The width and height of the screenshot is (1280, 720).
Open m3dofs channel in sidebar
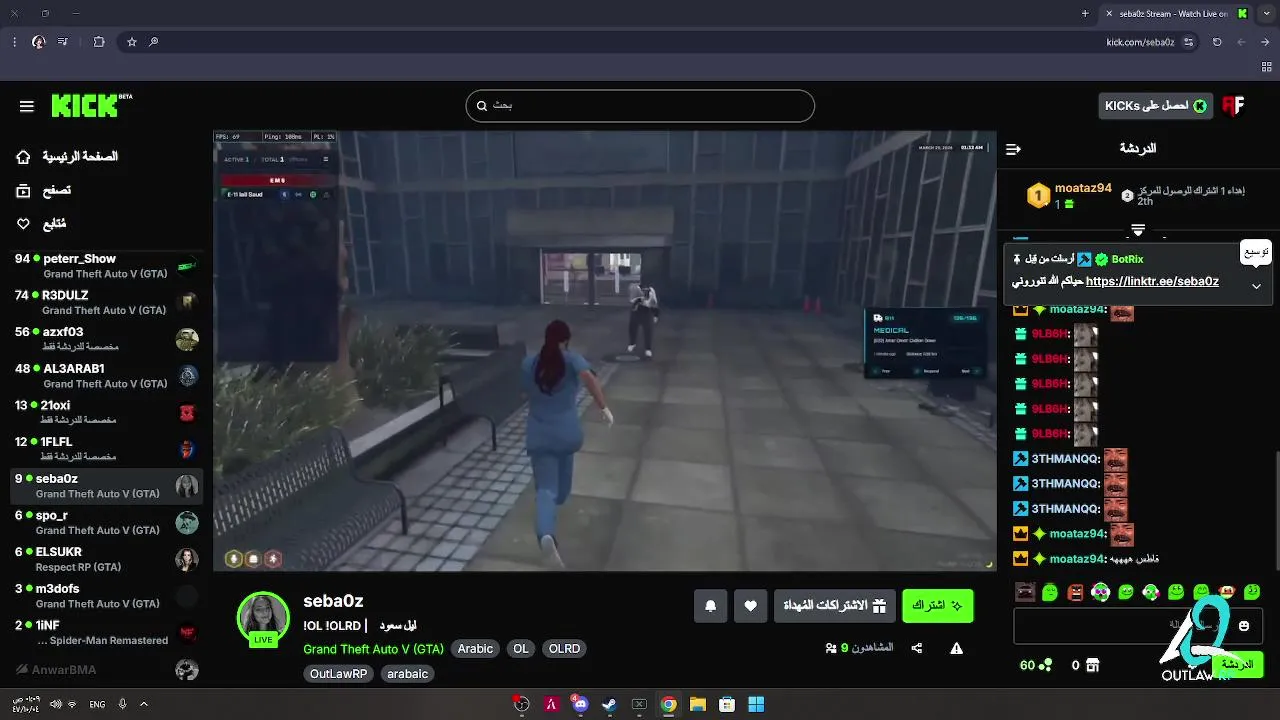106,596
